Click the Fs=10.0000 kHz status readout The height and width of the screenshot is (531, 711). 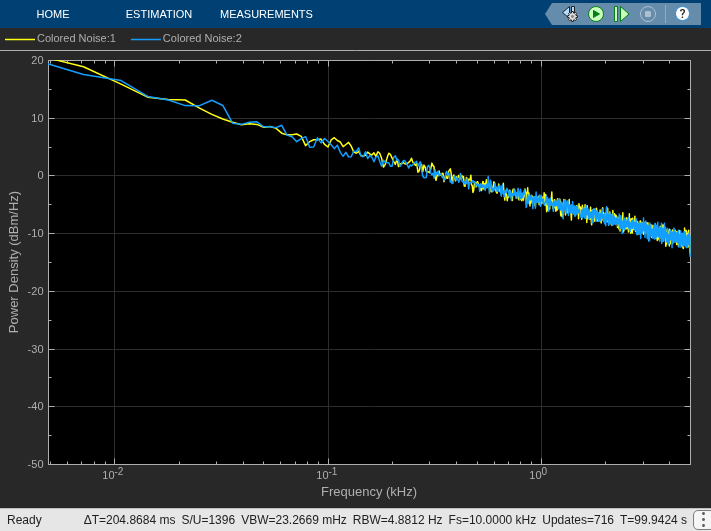[x=492, y=520]
